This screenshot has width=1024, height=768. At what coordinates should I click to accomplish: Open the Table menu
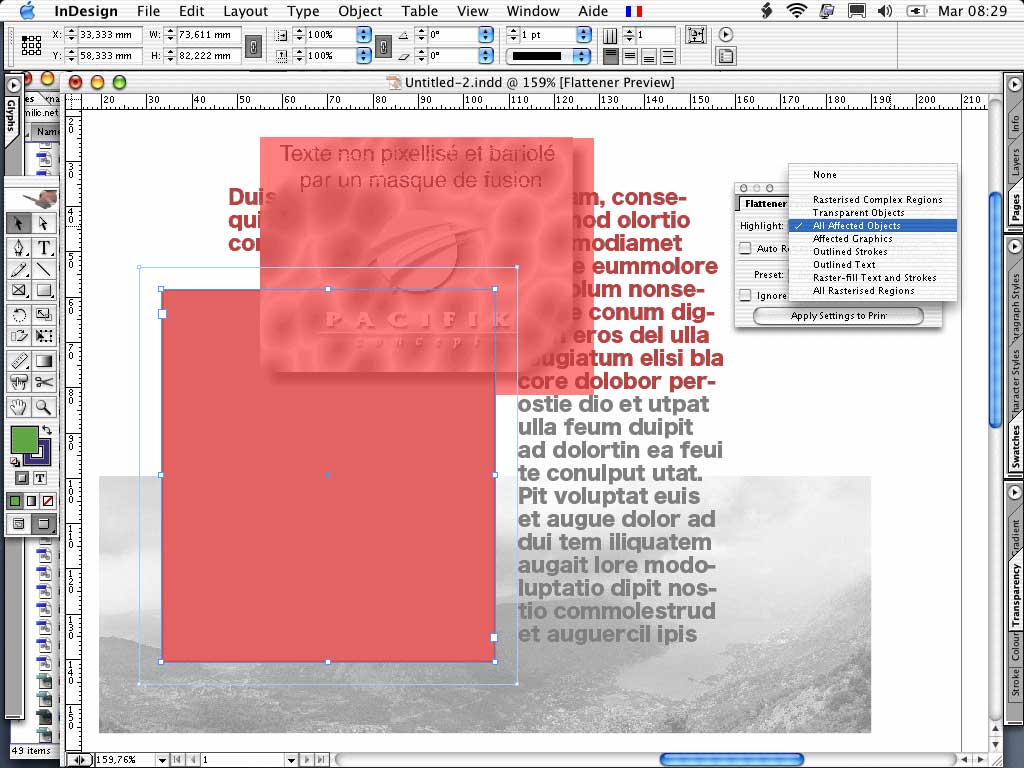[x=420, y=11]
